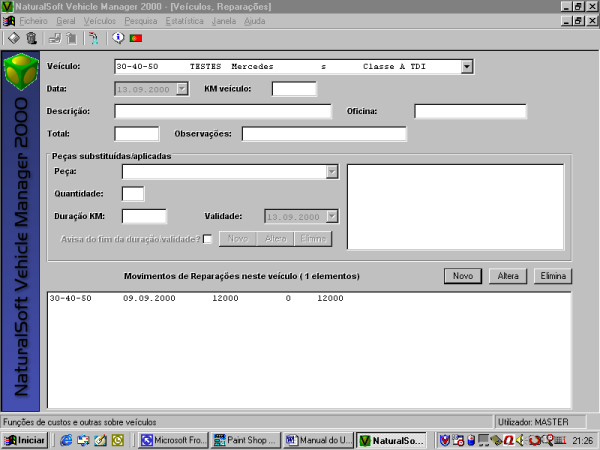Image resolution: width=600 pixels, height=450 pixels.
Task: Open the blue info speech bubble icon
Action: (x=118, y=38)
